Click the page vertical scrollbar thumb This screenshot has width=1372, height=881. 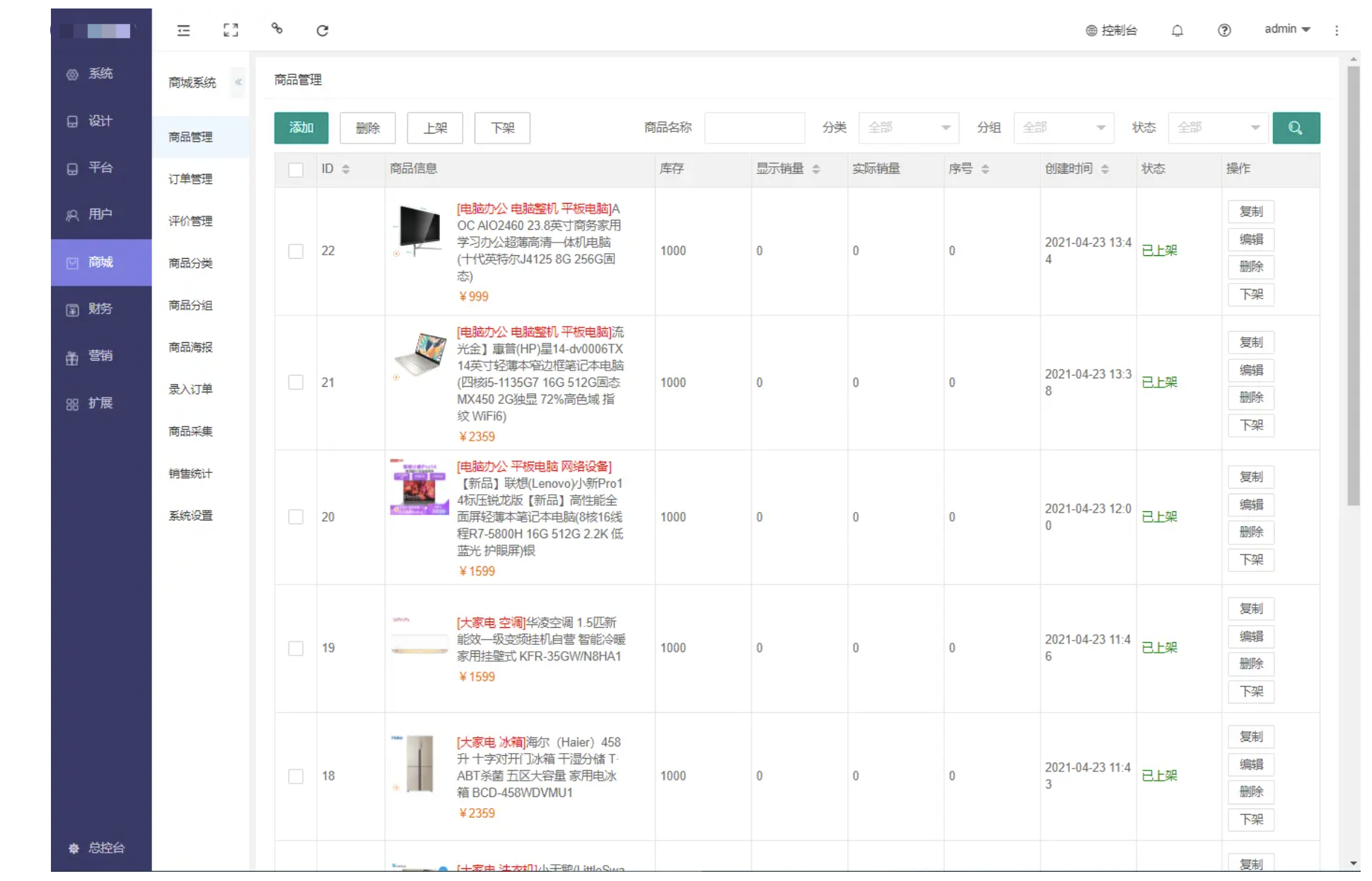click(1354, 286)
